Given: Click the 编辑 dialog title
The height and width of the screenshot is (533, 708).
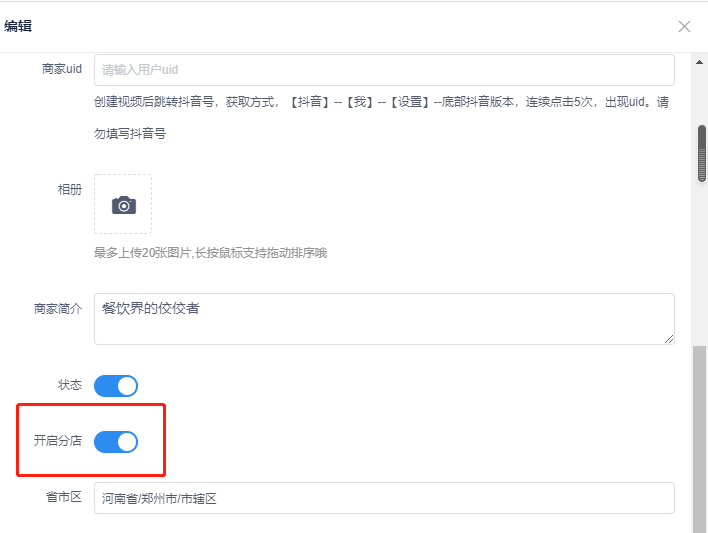Looking at the screenshot, I should (x=18, y=27).
